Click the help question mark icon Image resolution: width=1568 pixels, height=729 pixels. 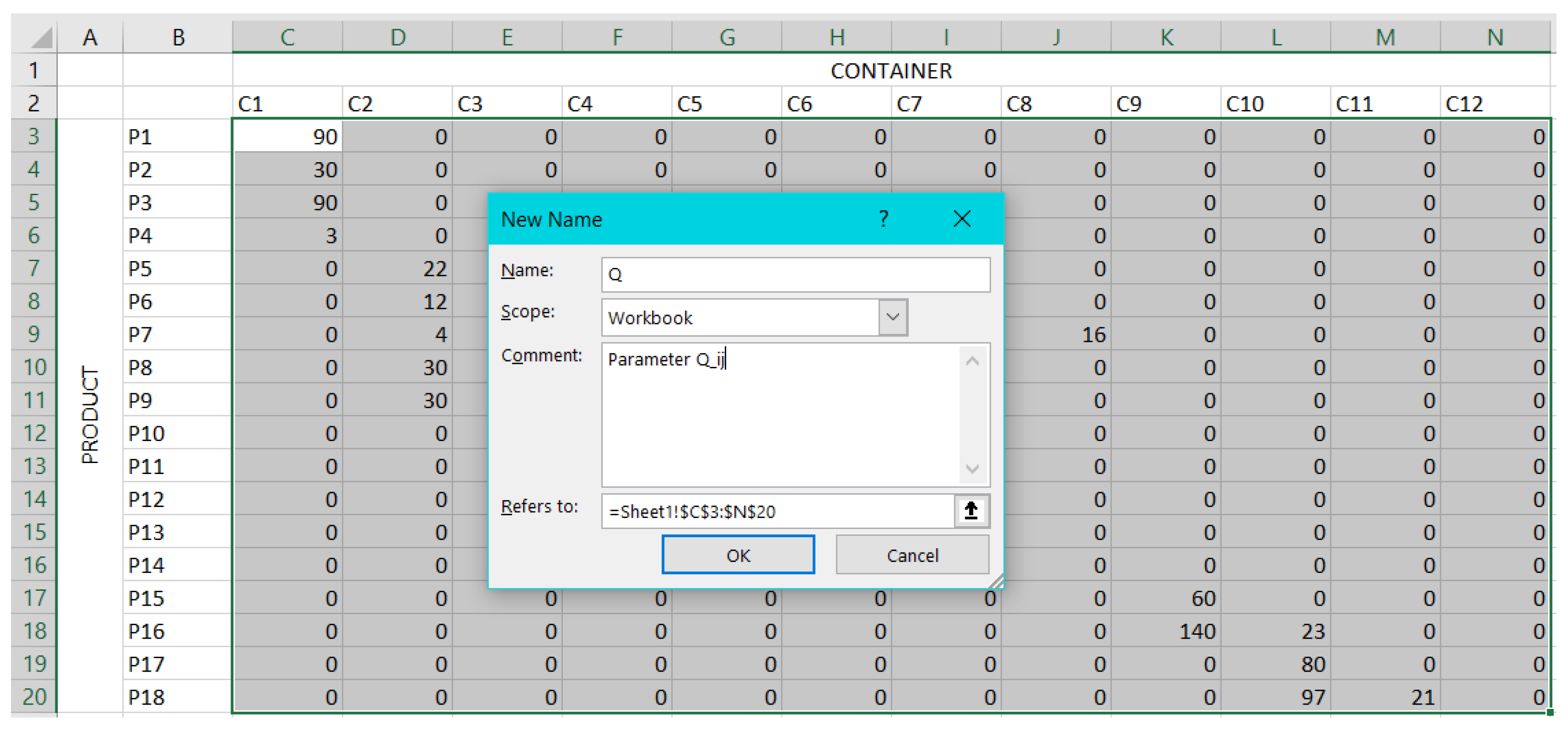point(883,219)
